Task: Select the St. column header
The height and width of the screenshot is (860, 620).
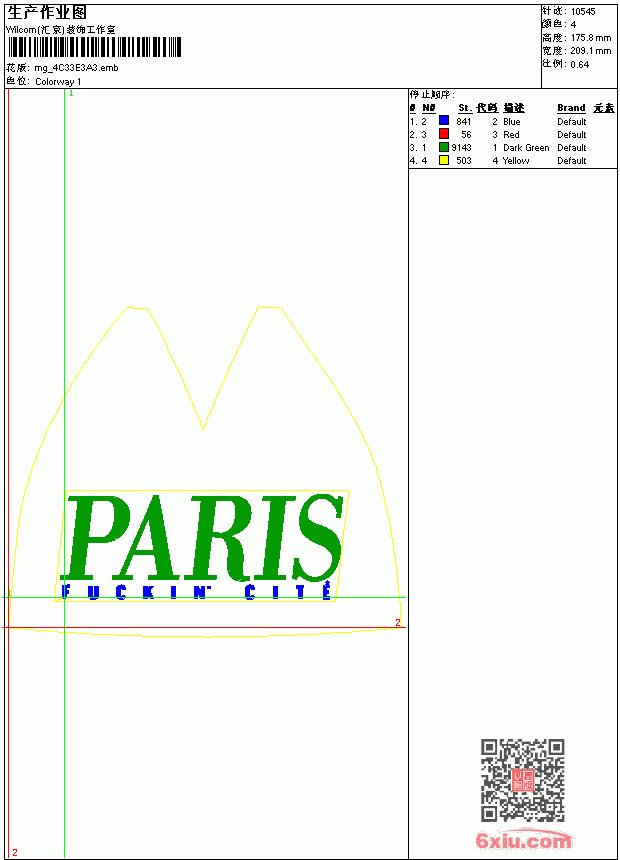Action: 465,108
